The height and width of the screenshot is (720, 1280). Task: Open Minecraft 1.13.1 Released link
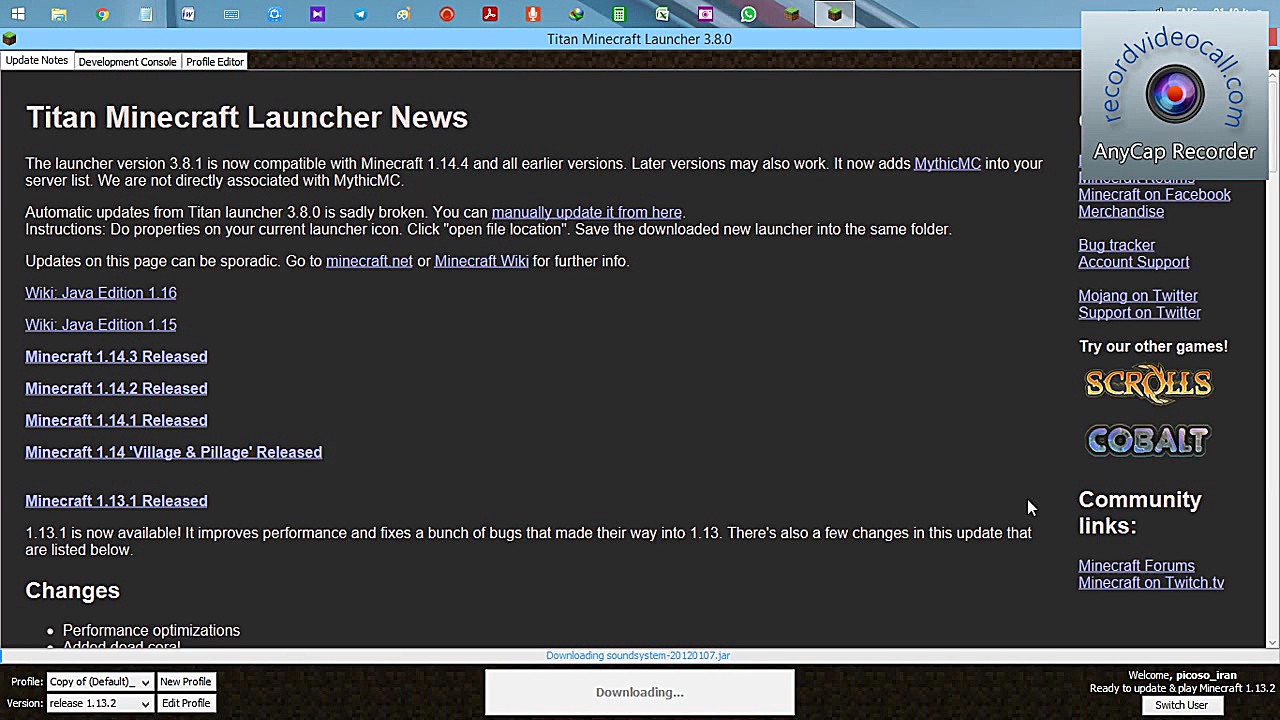coord(116,501)
